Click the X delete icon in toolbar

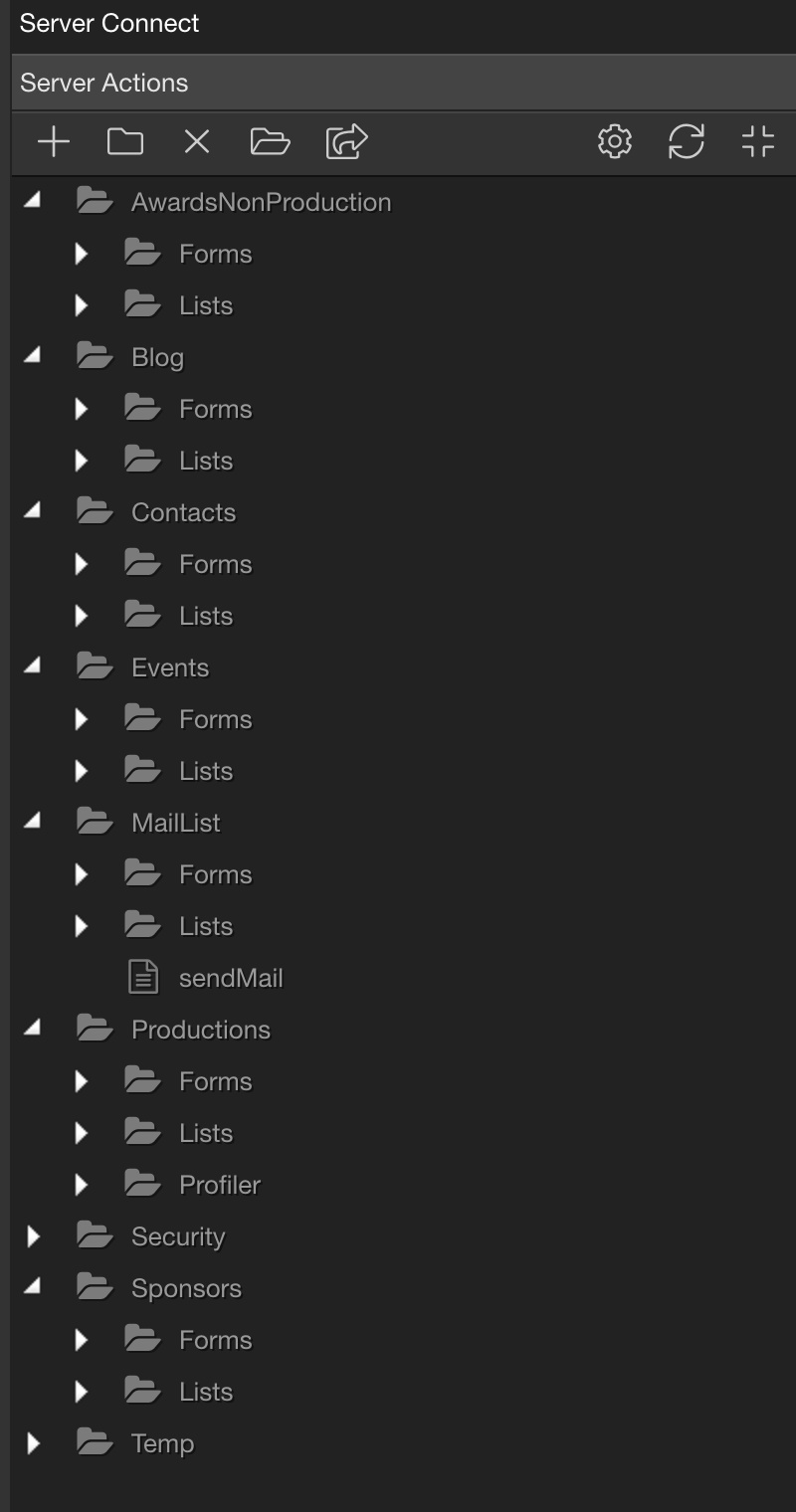(197, 142)
